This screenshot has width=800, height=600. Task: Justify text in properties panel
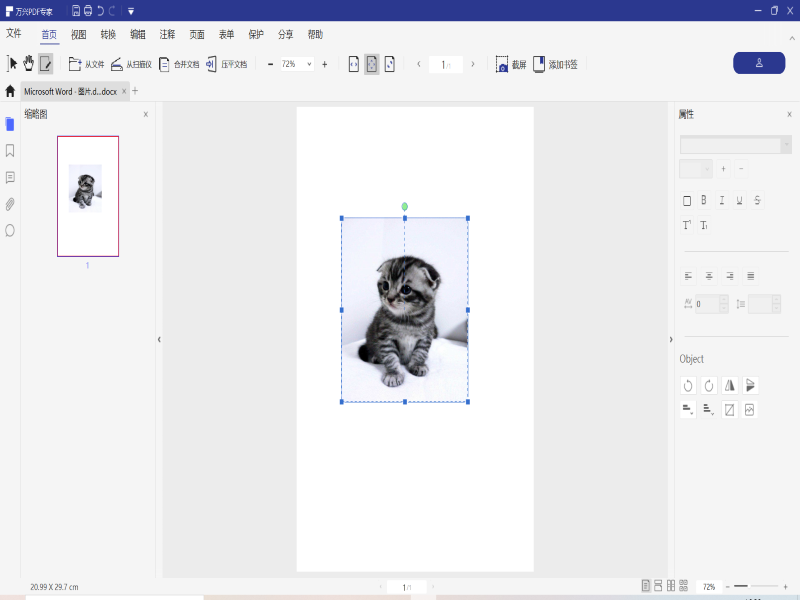(751, 276)
